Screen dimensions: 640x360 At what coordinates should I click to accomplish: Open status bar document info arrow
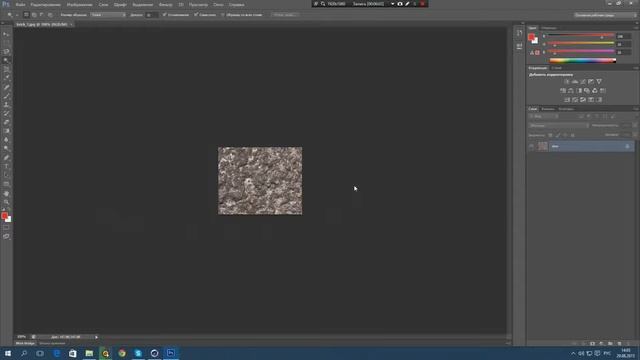click(96, 337)
